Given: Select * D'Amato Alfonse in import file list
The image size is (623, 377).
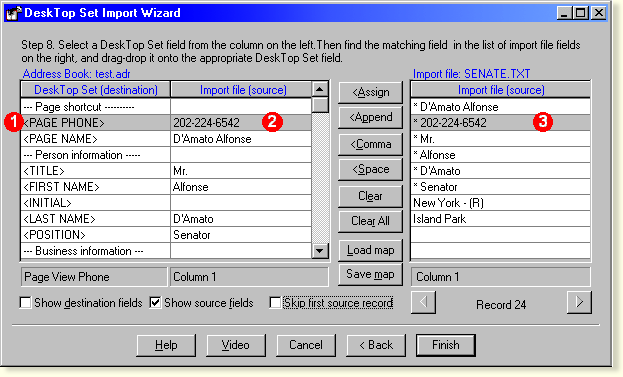Looking at the screenshot, I should point(501,107).
